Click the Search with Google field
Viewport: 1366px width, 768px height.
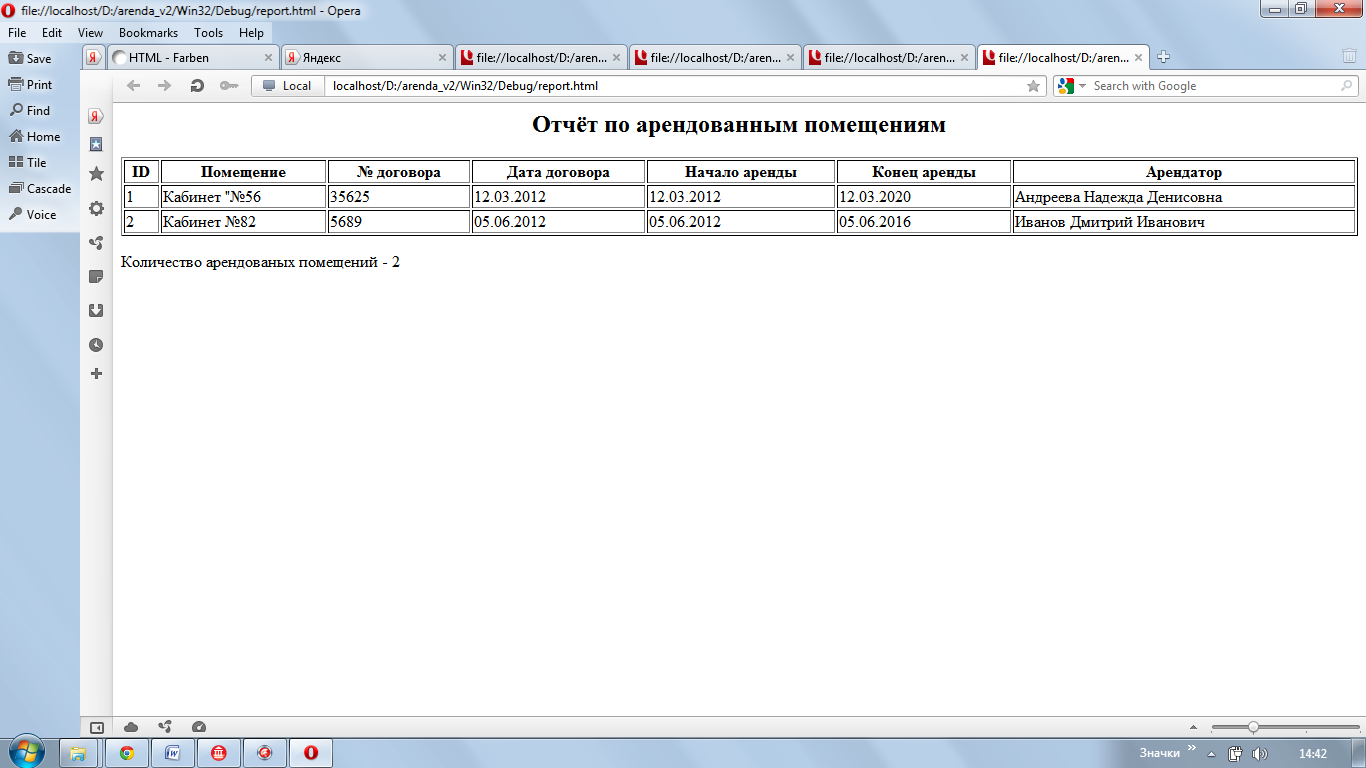point(1213,86)
